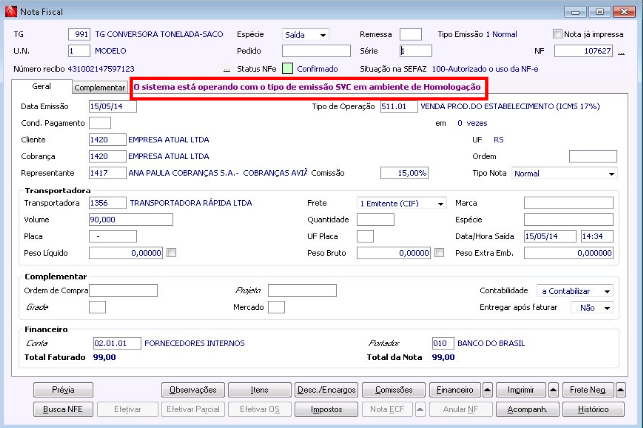Image resolution: width=643 pixels, height=428 pixels.
Task: Click the Projeto input field
Action: [x=303, y=291]
